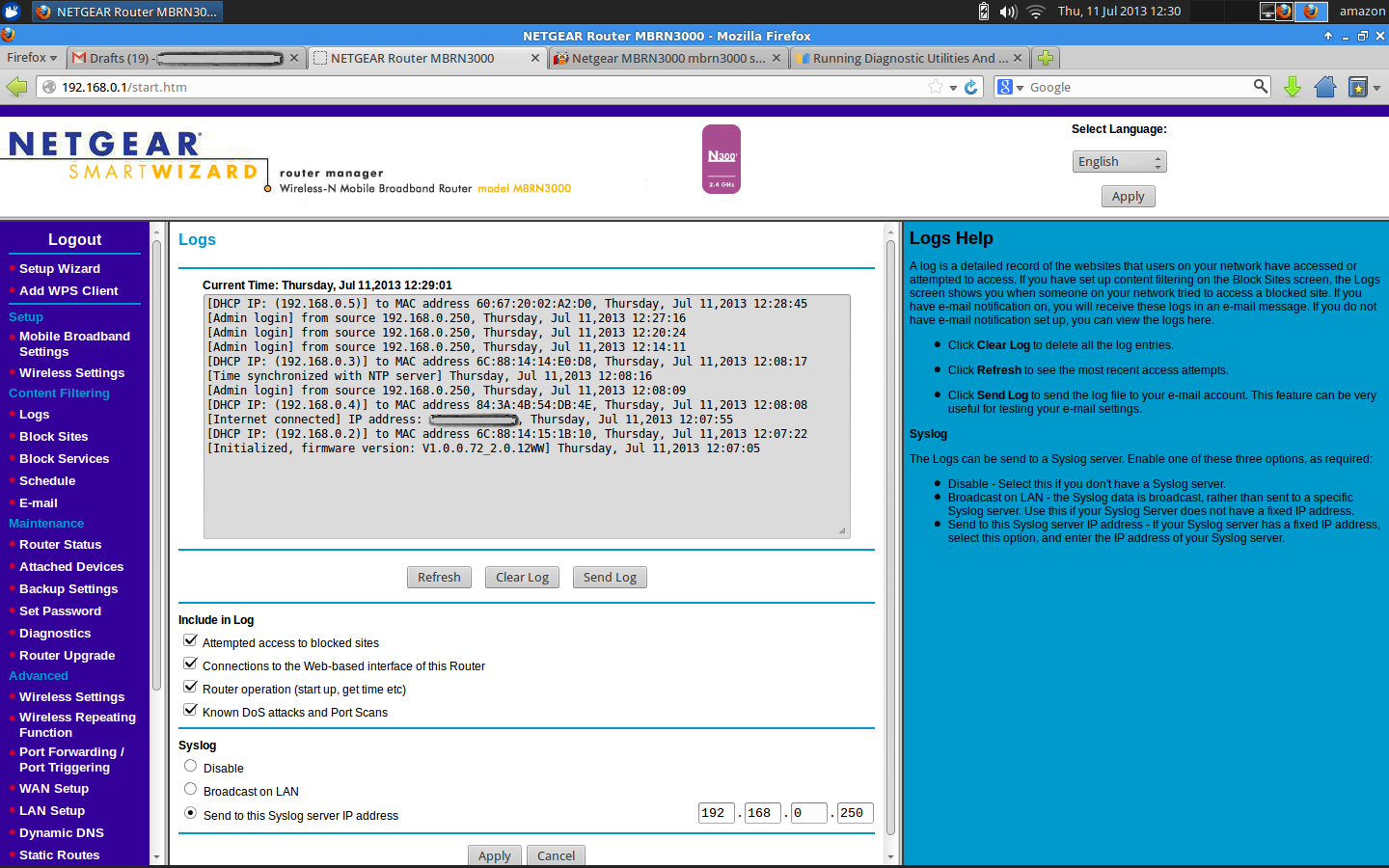Open the search engine selector dropdown
Image resolution: width=1389 pixels, height=868 pixels.
click(1010, 87)
